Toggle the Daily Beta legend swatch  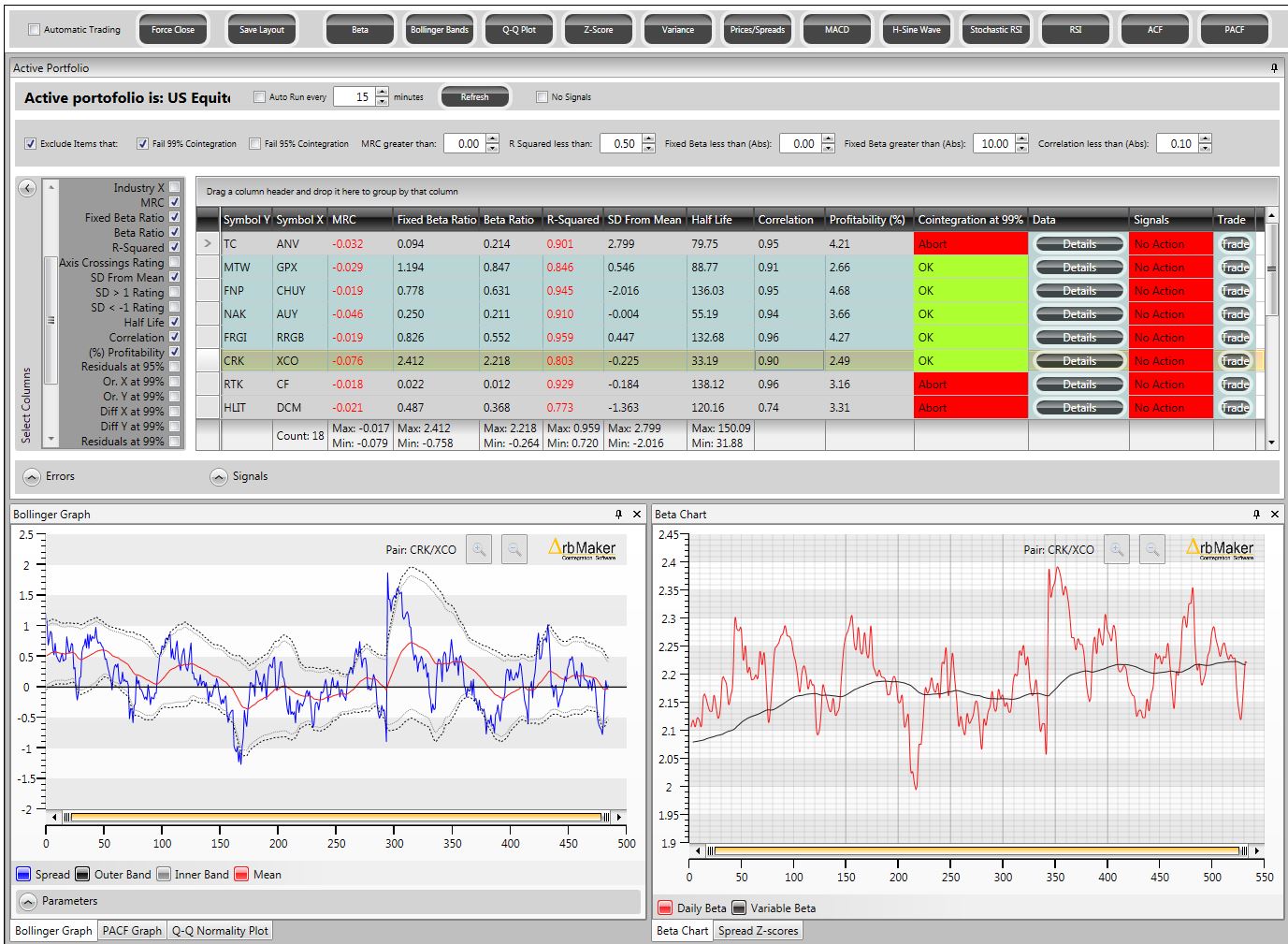pos(665,908)
